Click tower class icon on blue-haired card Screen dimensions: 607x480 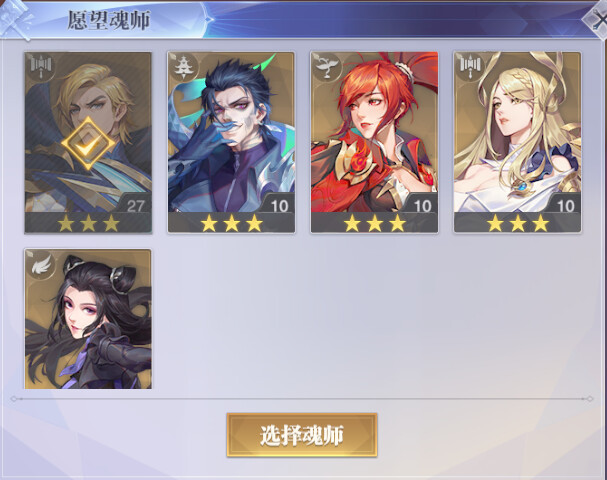tap(183, 65)
